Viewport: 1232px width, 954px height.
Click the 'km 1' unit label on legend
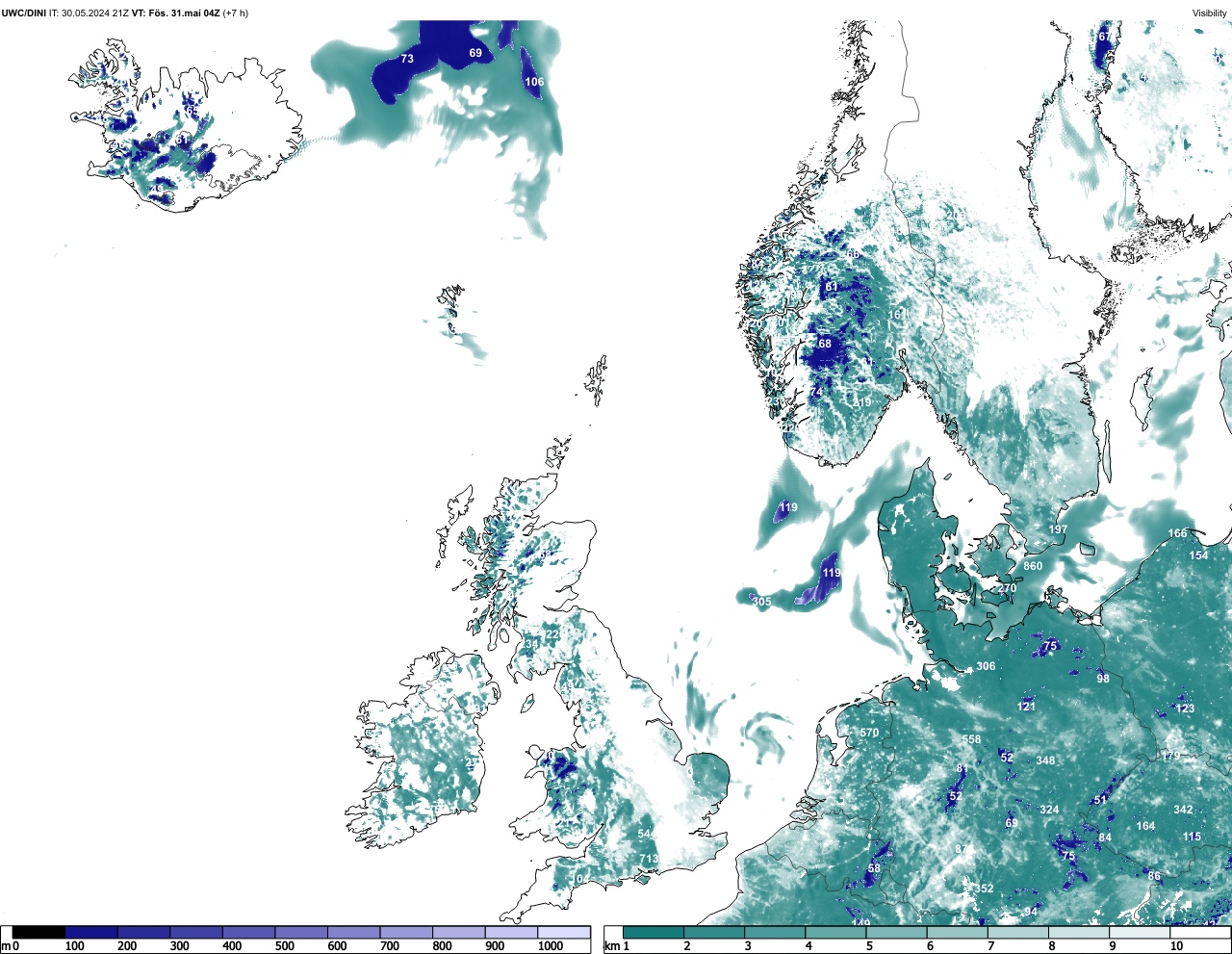(617, 946)
